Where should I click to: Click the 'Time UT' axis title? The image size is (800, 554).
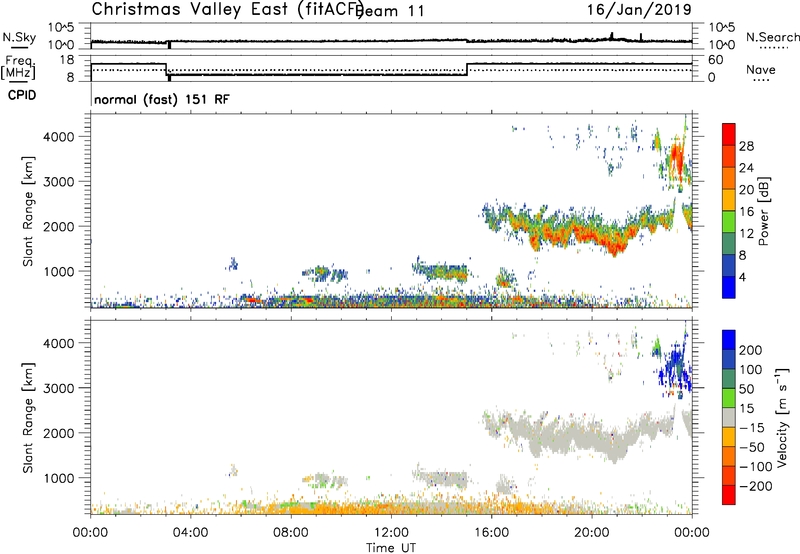click(391, 548)
